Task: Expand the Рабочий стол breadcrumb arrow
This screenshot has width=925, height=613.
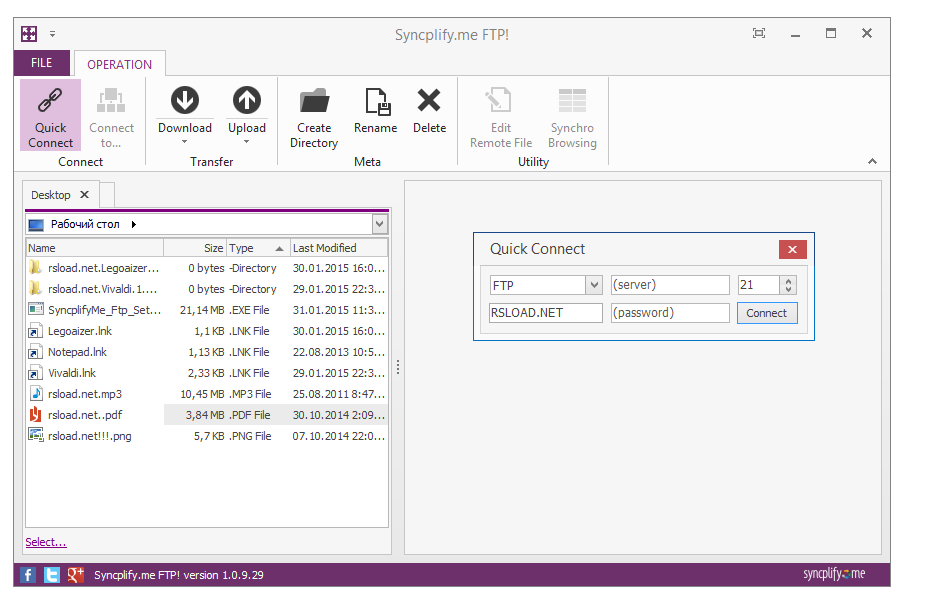Action: pos(134,224)
